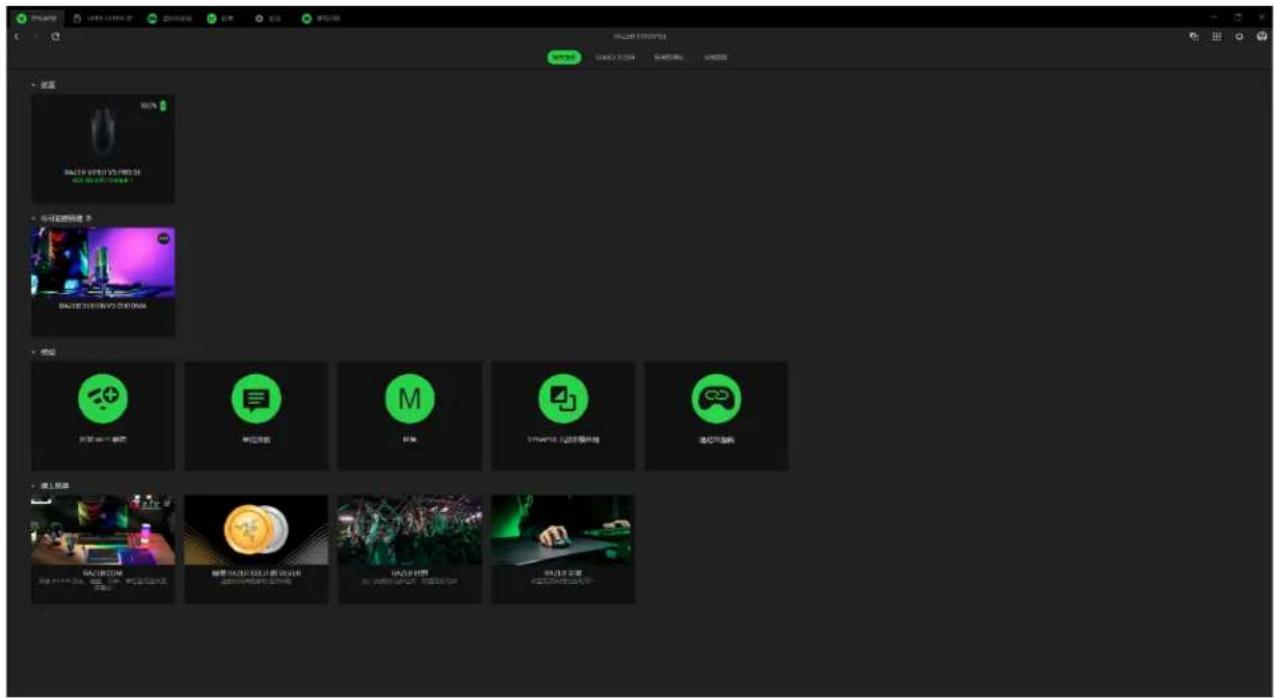Image resolution: width=1274 pixels, height=698 pixels.
Task: Open the card showing a hand on a mouse
Action: 563,549
